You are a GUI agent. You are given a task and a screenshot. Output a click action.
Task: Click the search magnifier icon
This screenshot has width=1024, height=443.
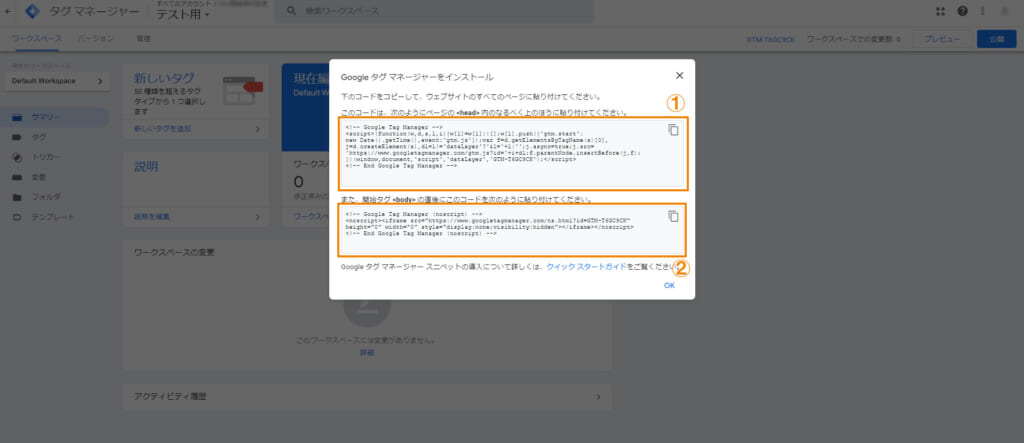tap(291, 11)
